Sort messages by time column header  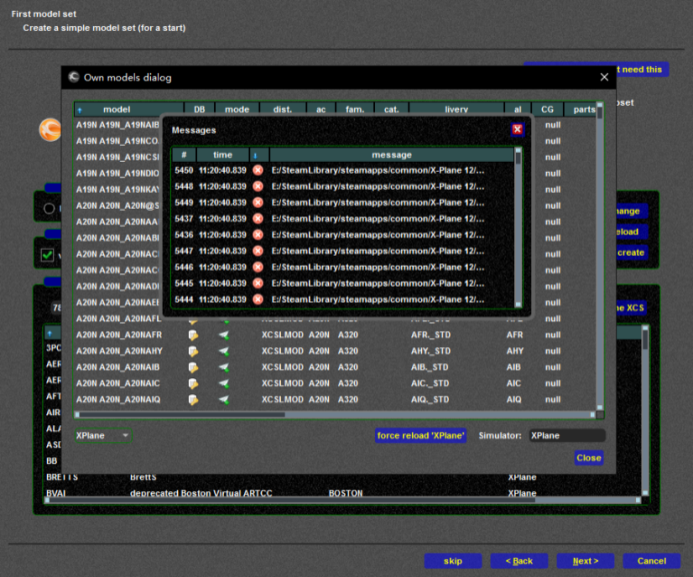coord(222,155)
